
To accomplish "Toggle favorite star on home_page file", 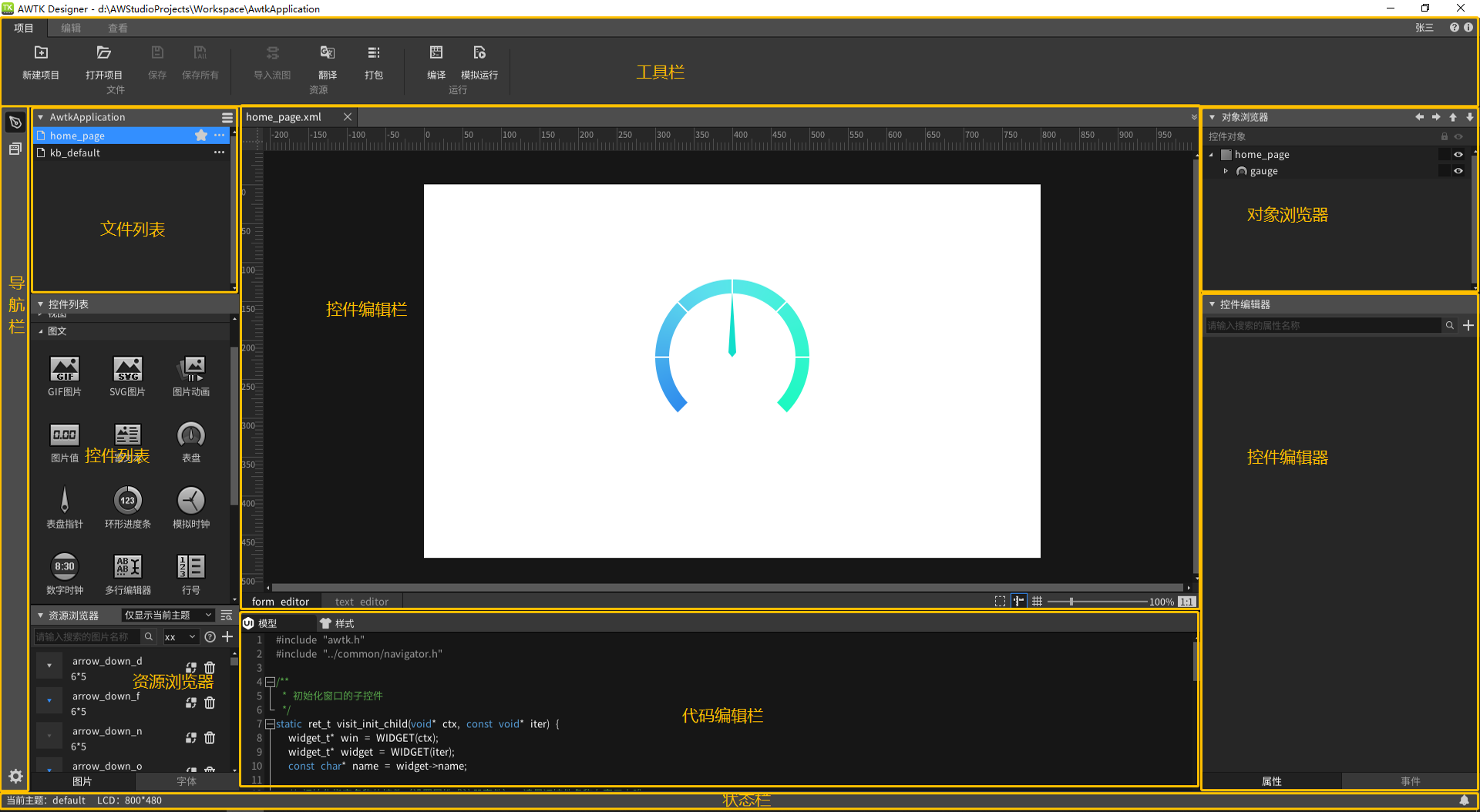I will (201, 136).
